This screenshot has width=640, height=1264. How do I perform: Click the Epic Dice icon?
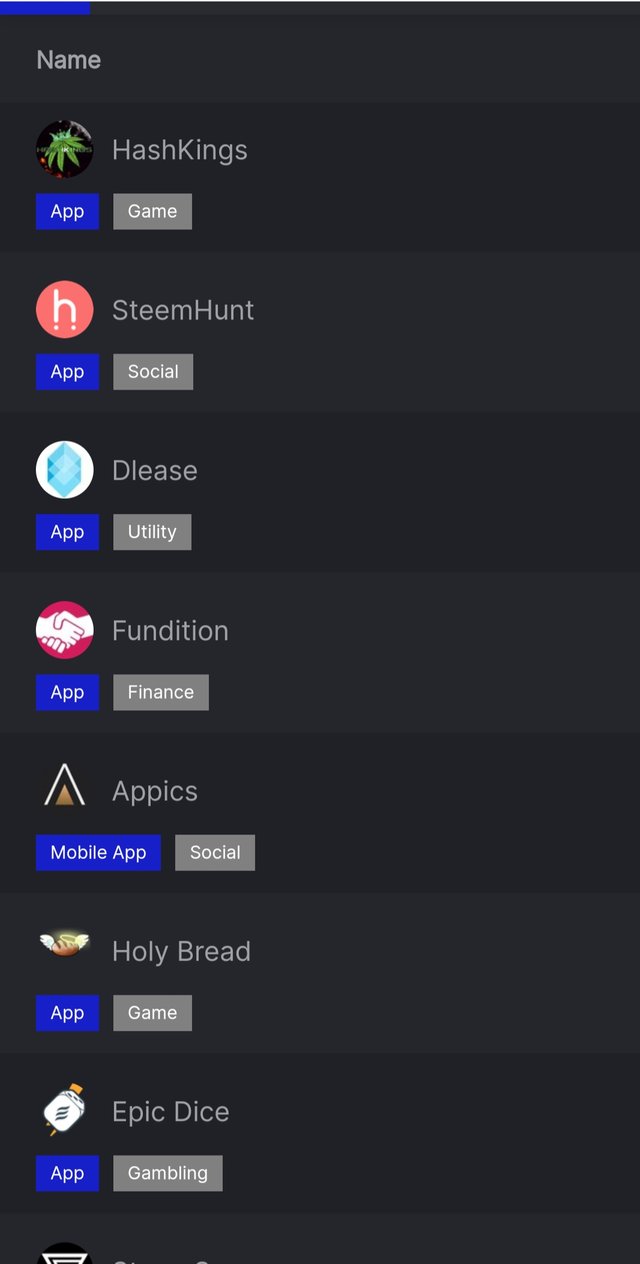point(65,1110)
